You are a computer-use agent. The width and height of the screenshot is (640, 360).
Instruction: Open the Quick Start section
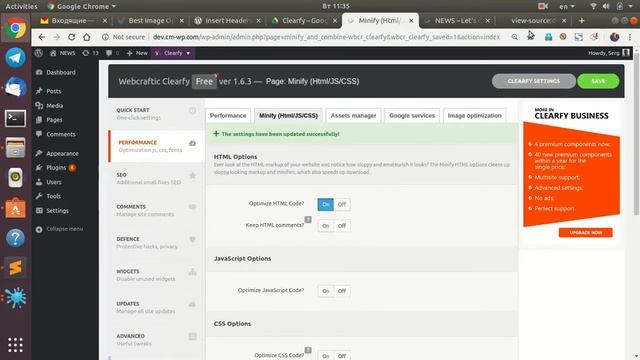click(x=157, y=114)
